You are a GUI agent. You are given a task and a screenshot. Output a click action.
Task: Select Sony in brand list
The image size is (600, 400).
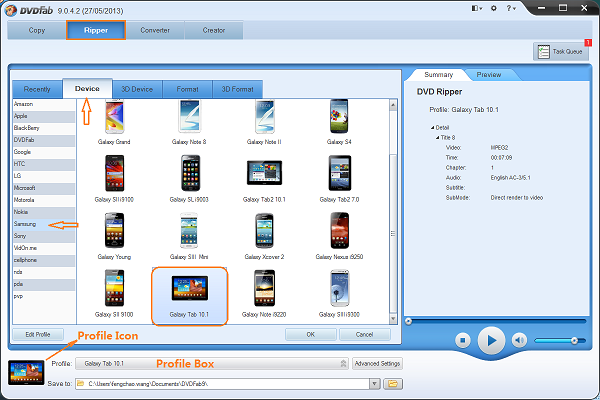(x=44, y=236)
